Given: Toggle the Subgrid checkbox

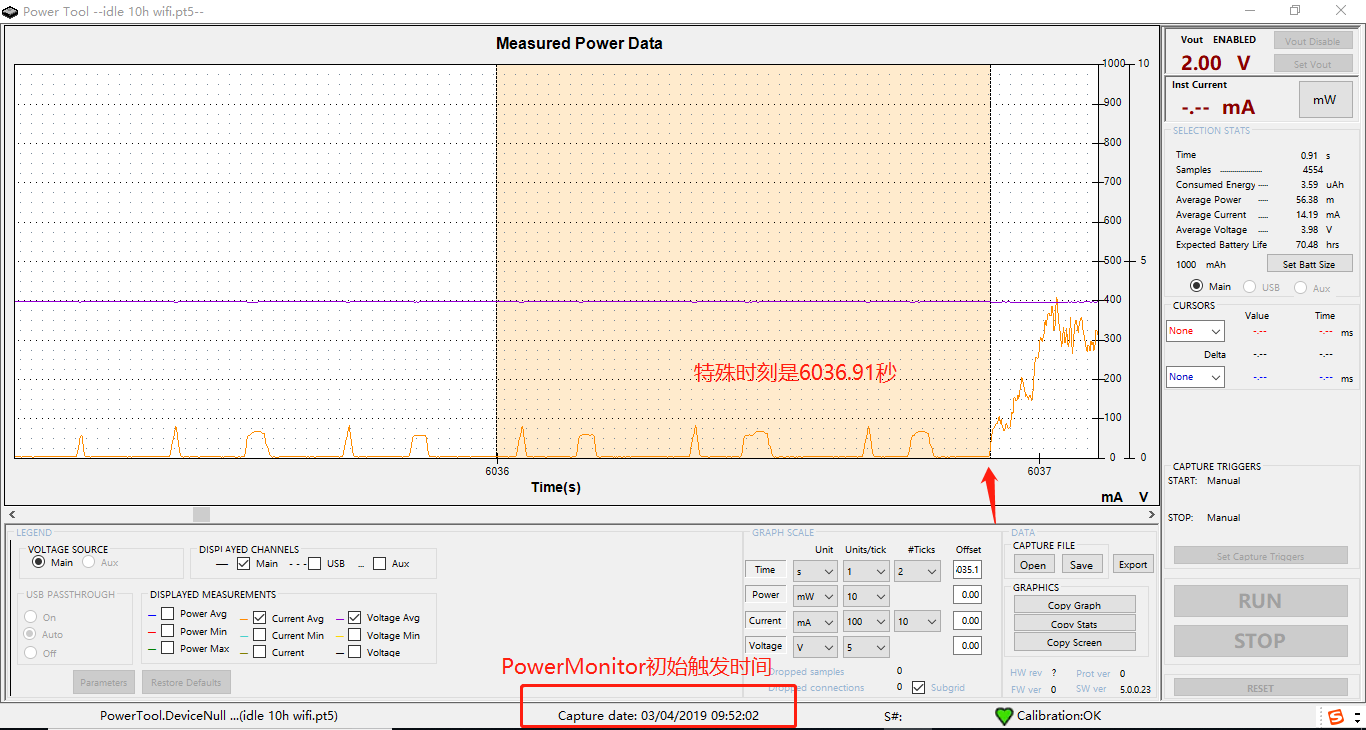Looking at the screenshot, I should click(x=919, y=688).
